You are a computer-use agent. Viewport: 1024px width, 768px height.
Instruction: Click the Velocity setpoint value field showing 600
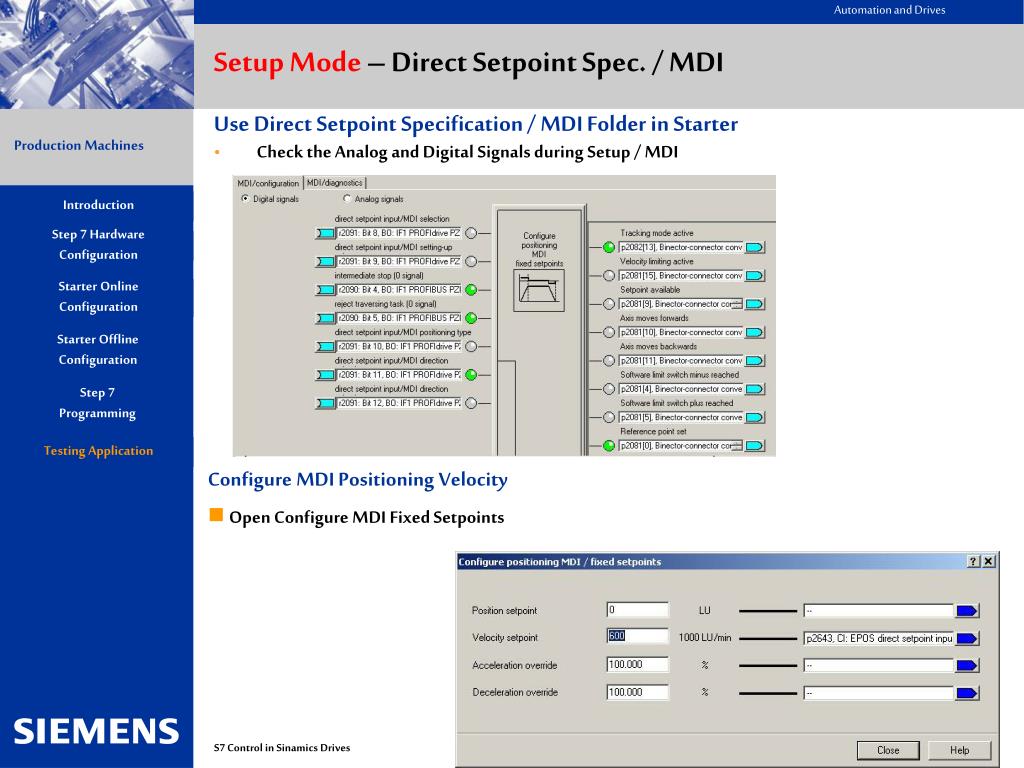(x=637, y=636)
